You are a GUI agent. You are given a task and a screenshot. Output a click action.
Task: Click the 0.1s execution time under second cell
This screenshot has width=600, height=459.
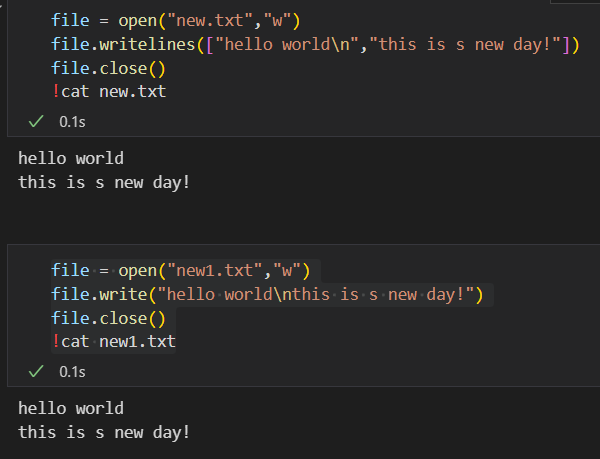[72, 371]
